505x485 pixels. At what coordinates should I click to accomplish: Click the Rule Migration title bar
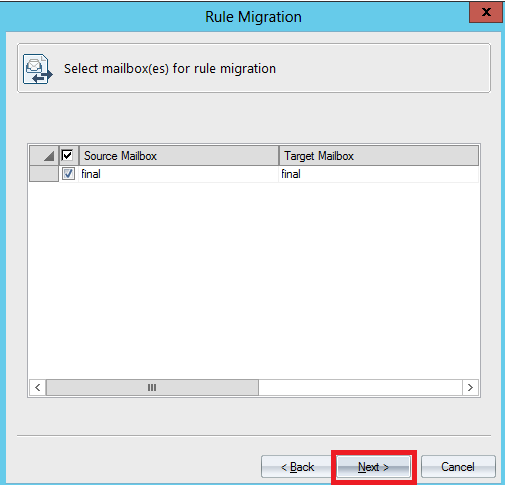click(x=253, y=17)
